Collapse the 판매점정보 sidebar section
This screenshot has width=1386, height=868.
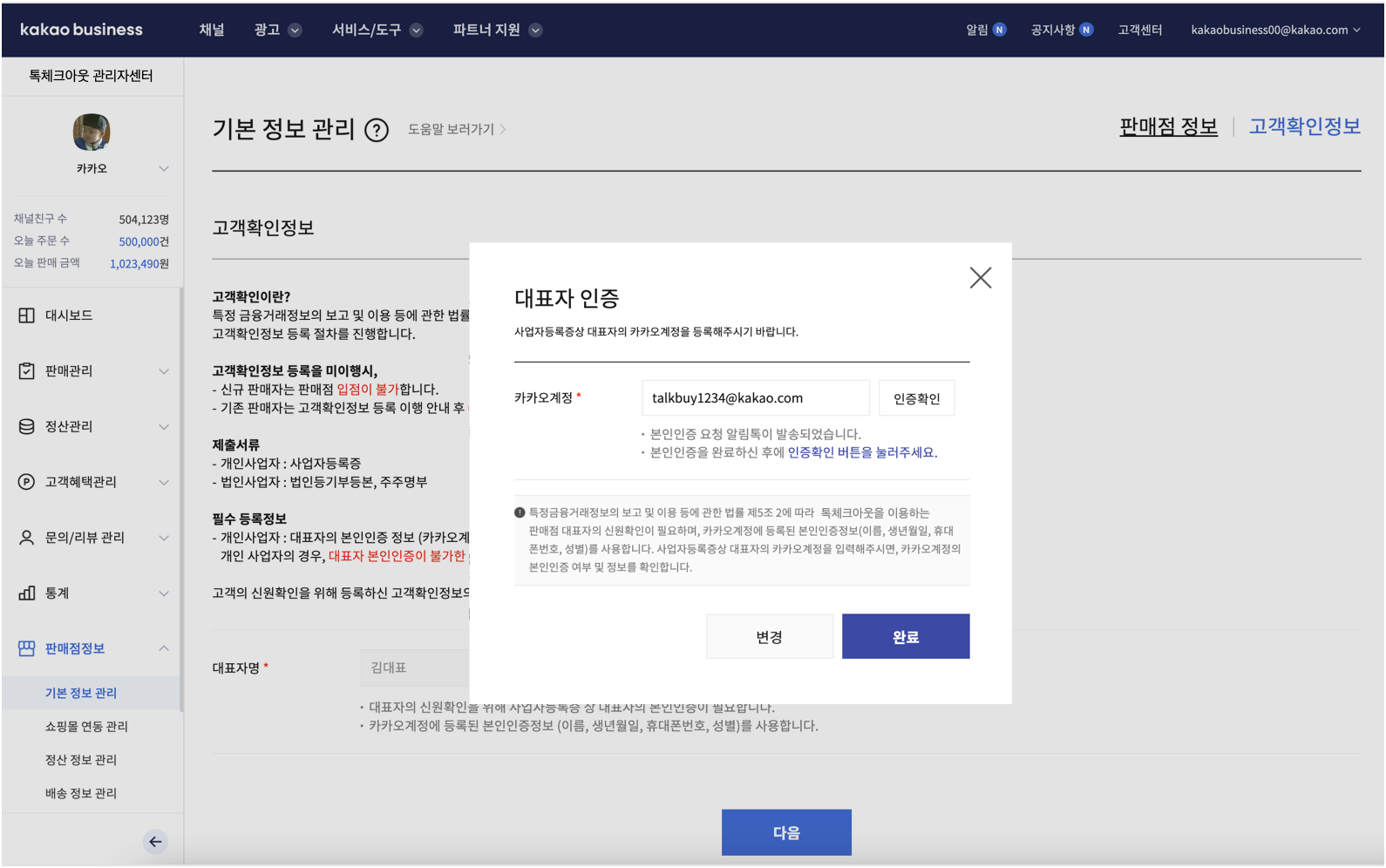point(163,648)
